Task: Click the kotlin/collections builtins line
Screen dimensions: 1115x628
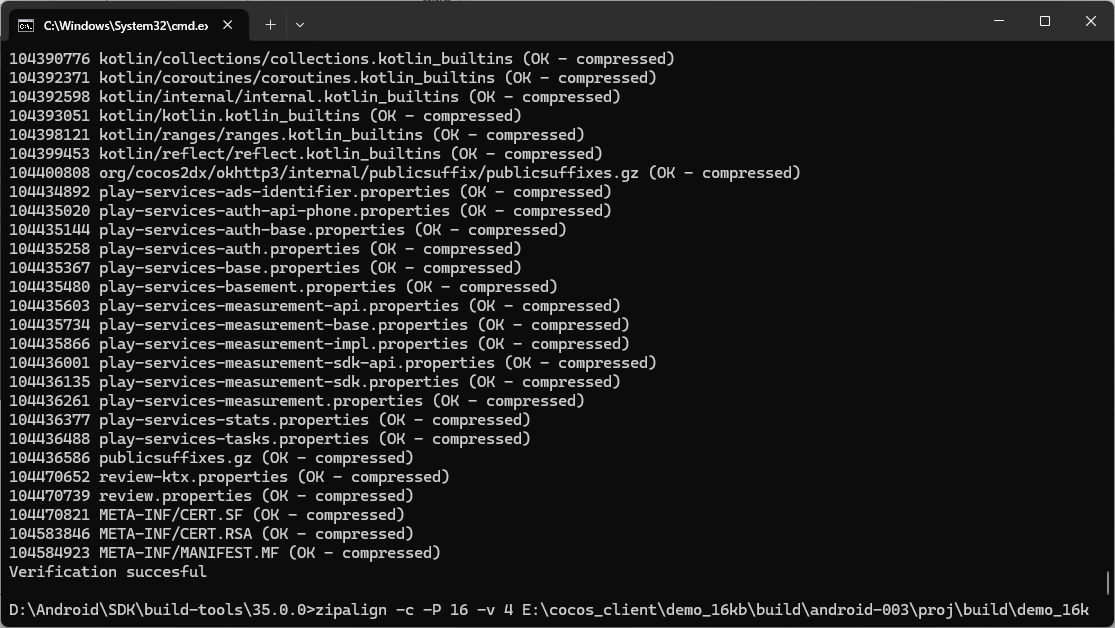Action: click(x=342, y=59)
